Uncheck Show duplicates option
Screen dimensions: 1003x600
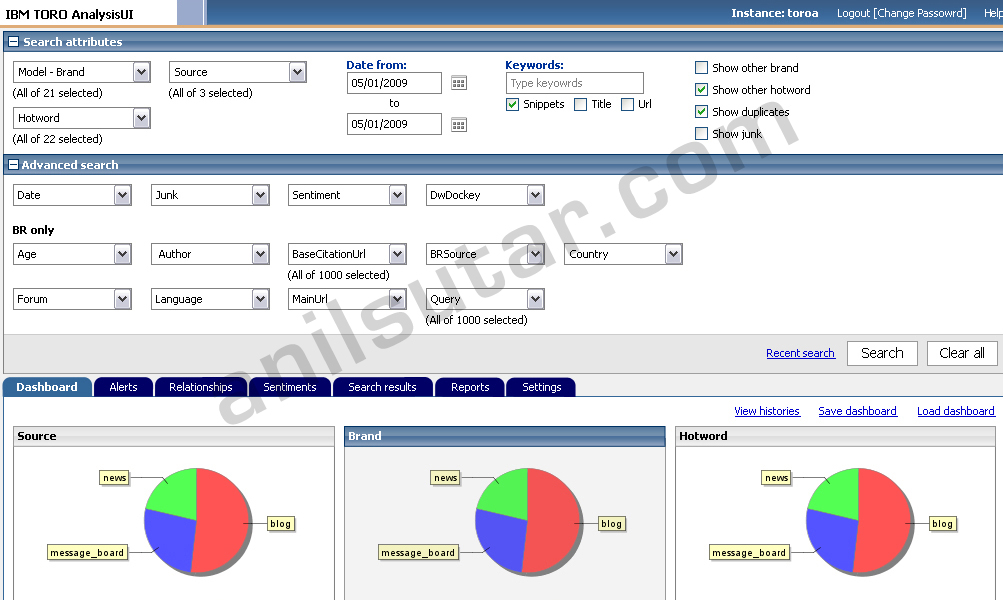(x=701, y=111)
